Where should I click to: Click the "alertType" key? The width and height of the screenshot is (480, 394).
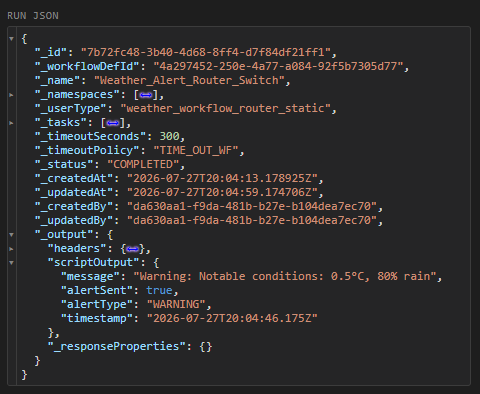coord(97,304)
